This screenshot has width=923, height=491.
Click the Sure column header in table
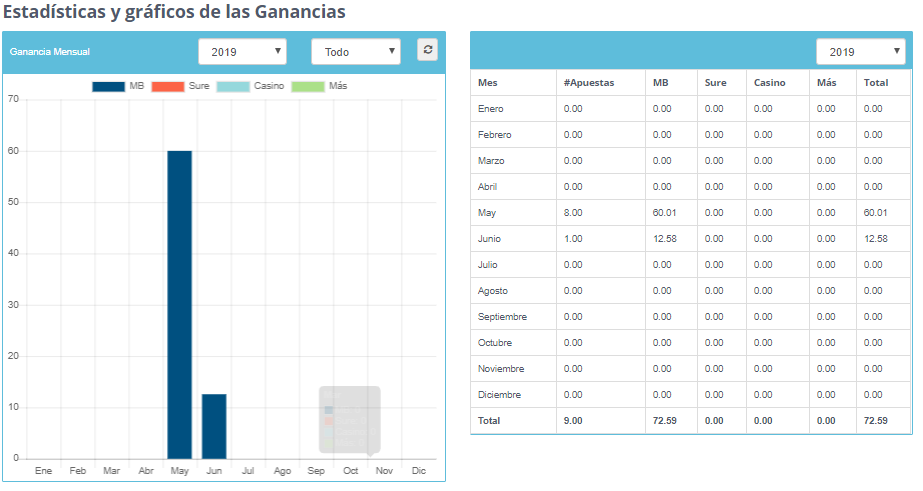click(715, 83)
